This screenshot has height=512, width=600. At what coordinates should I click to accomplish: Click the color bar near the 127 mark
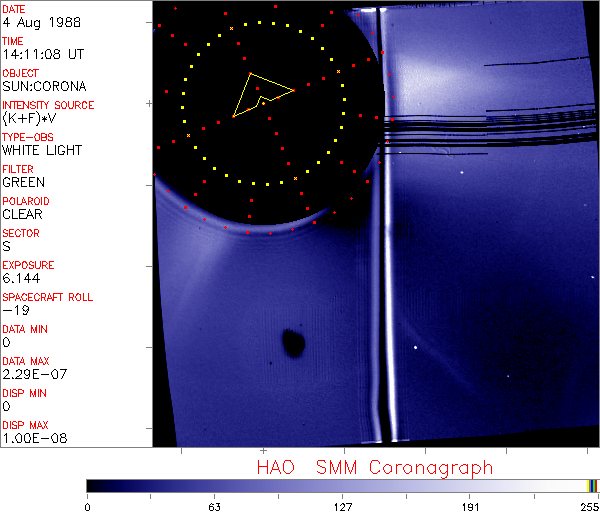pyautogui.click(x=342, y=485)
